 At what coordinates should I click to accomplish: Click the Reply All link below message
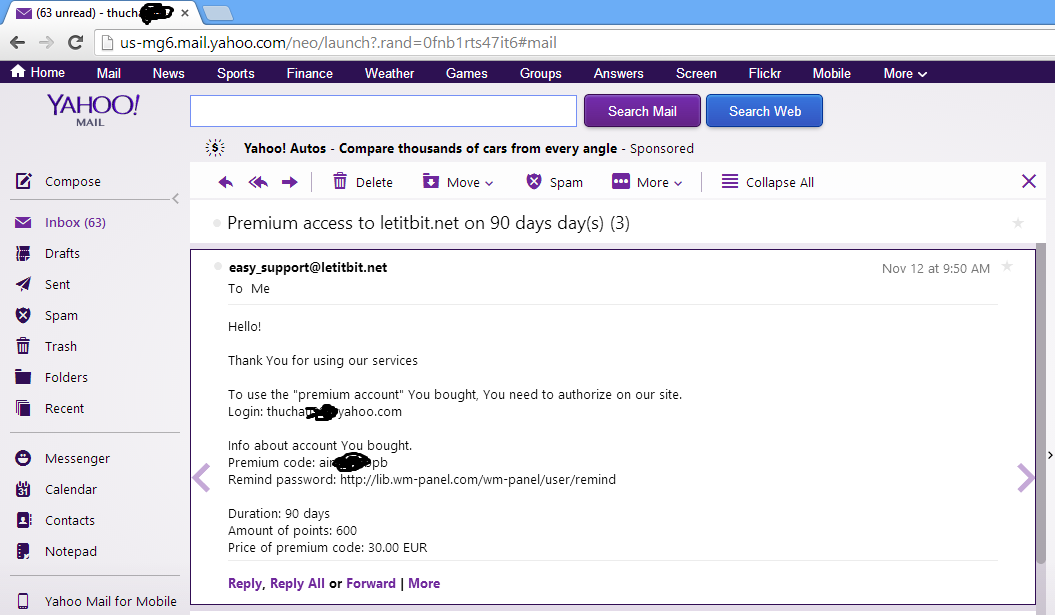point(297,583)
